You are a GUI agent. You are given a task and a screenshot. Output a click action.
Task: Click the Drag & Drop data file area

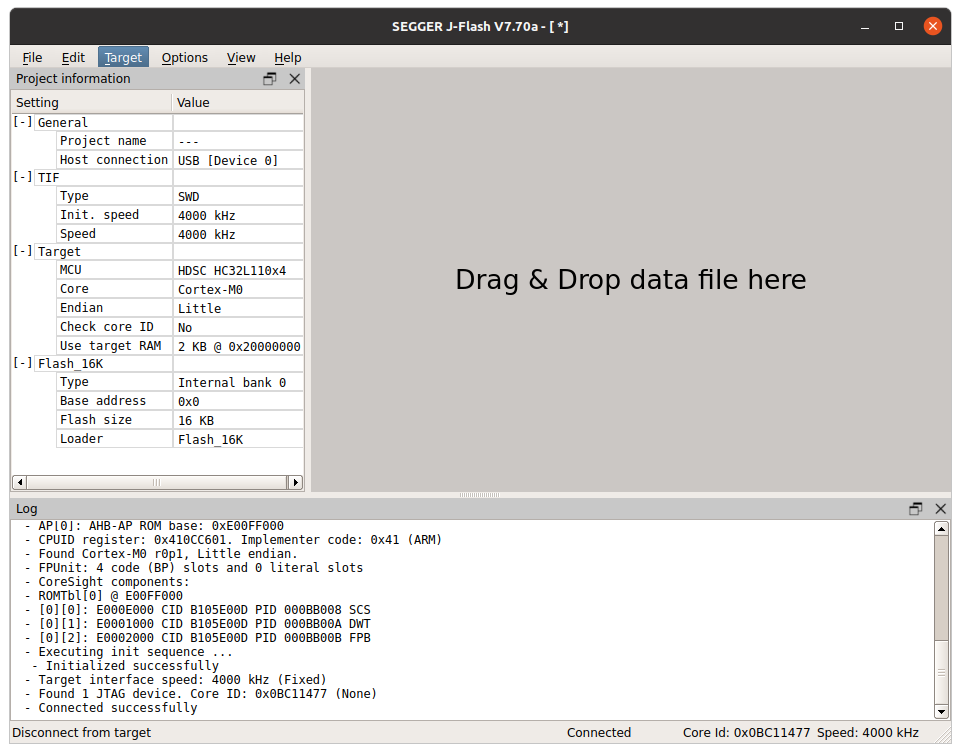point(631,279)
